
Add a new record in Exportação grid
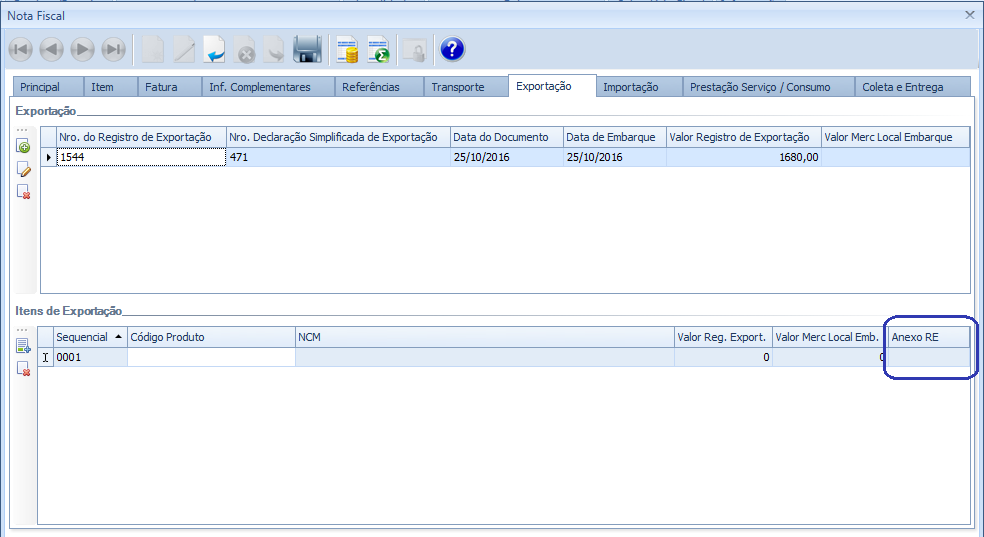tap(24, 147)
